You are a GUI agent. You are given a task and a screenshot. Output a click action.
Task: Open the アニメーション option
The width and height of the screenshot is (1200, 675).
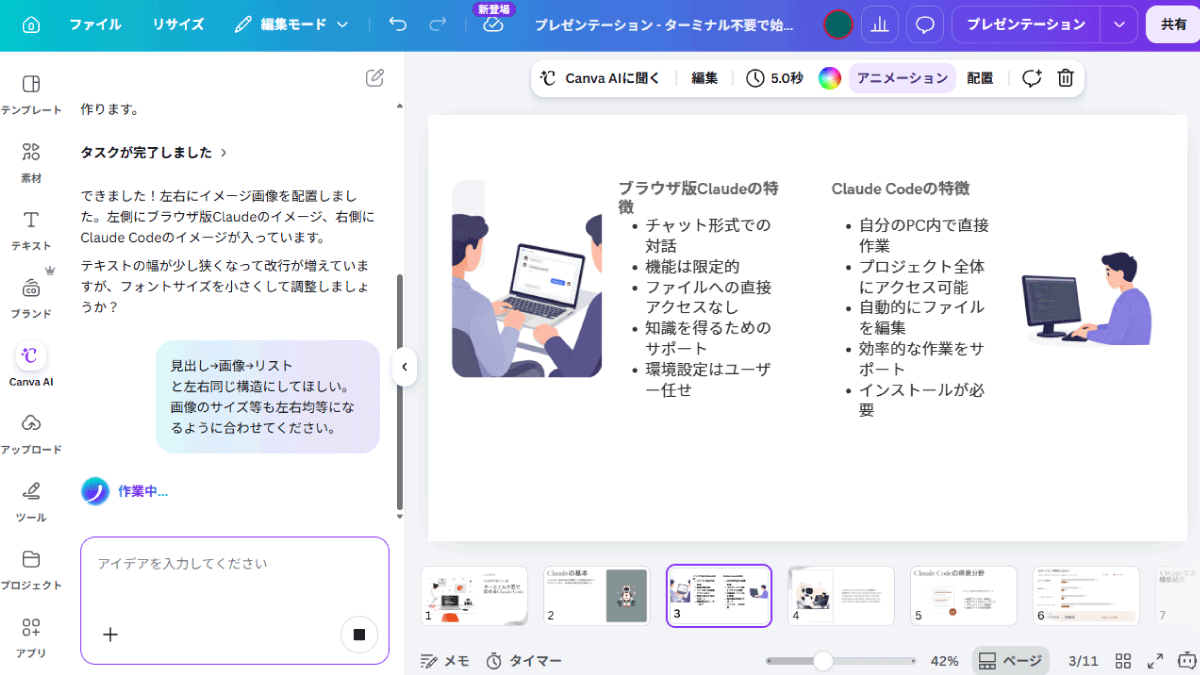tap(902, 78)
